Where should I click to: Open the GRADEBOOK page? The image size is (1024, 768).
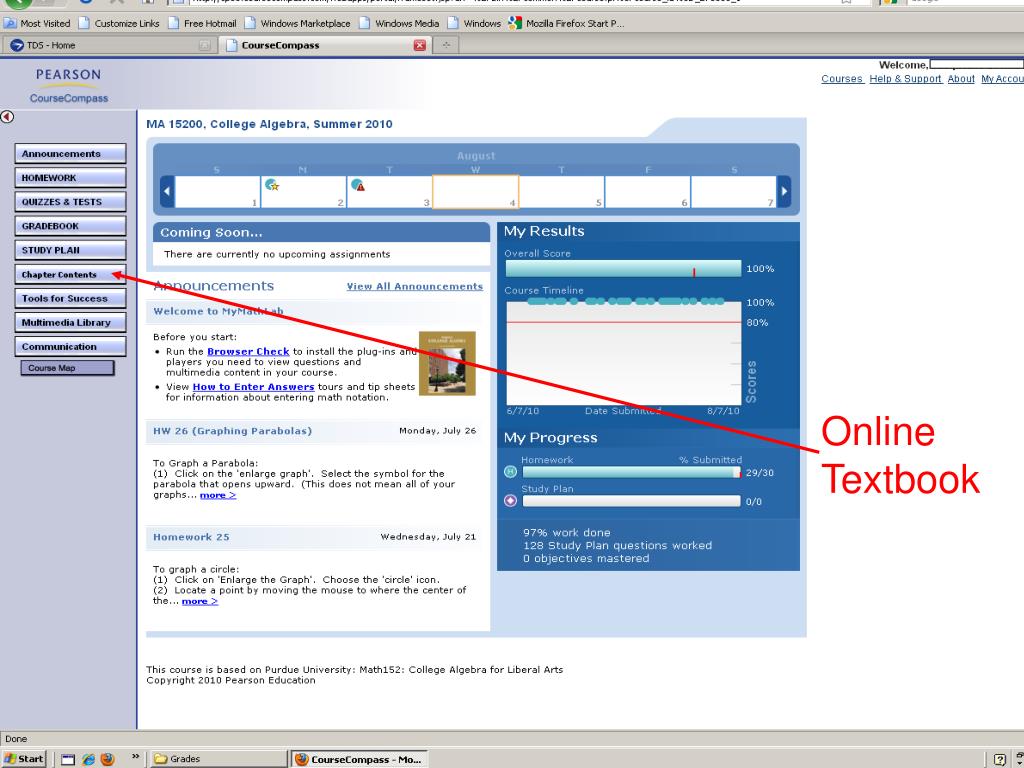(x=70, y=226)
